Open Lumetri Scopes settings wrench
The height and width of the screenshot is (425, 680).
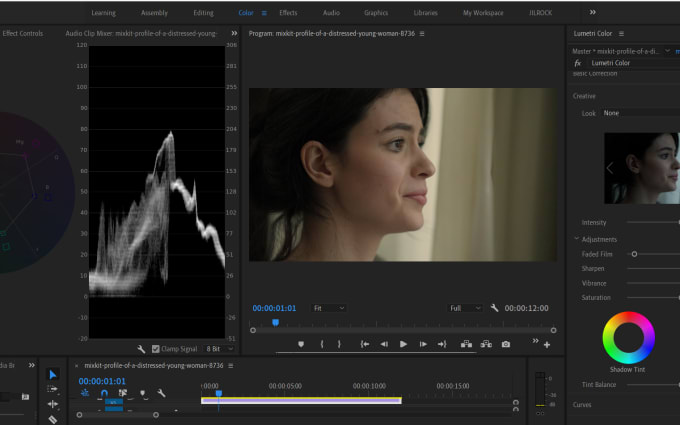pyautogui.click(x=141, y=349)
